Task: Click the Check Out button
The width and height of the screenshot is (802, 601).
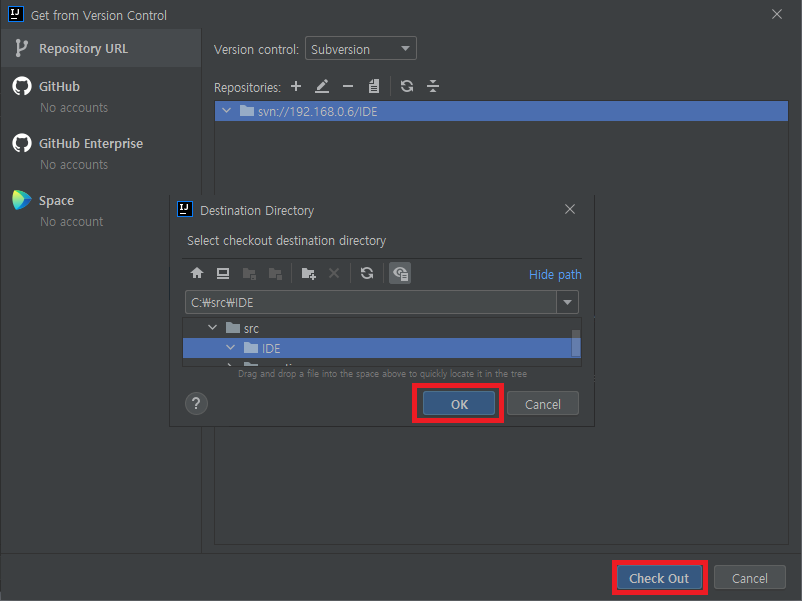Action: coord(659,578)
